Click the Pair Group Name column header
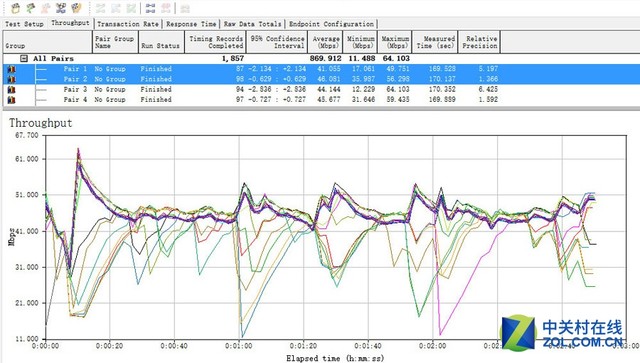 [x=115, y=42]
